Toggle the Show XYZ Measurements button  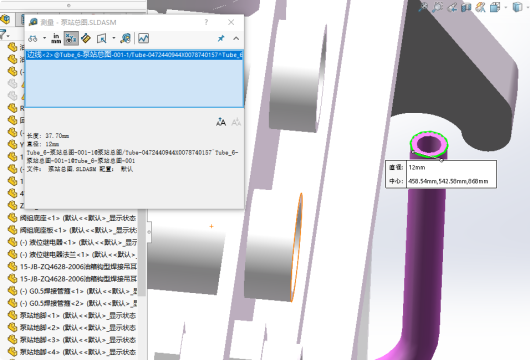click(x=71, y=38)
